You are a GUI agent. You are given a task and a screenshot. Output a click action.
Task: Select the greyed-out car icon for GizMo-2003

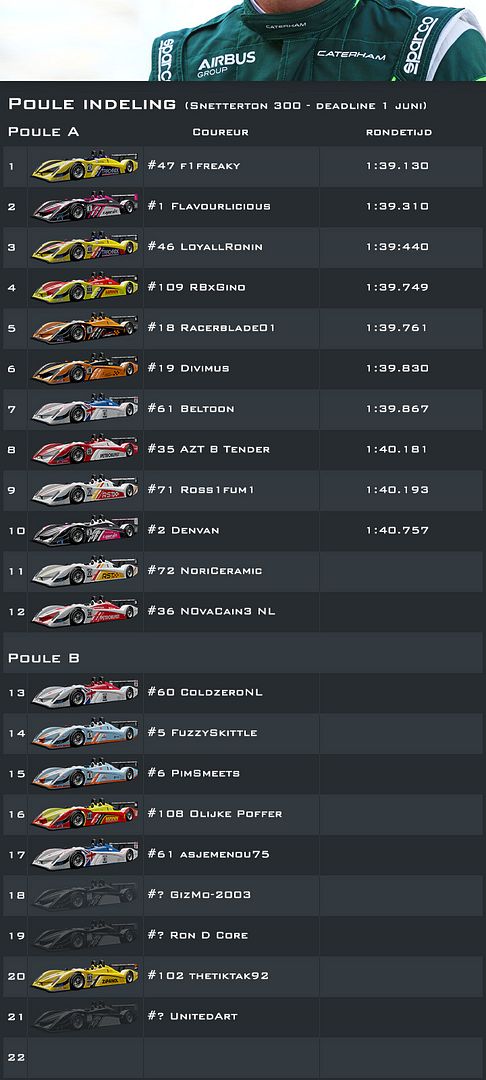85,895
